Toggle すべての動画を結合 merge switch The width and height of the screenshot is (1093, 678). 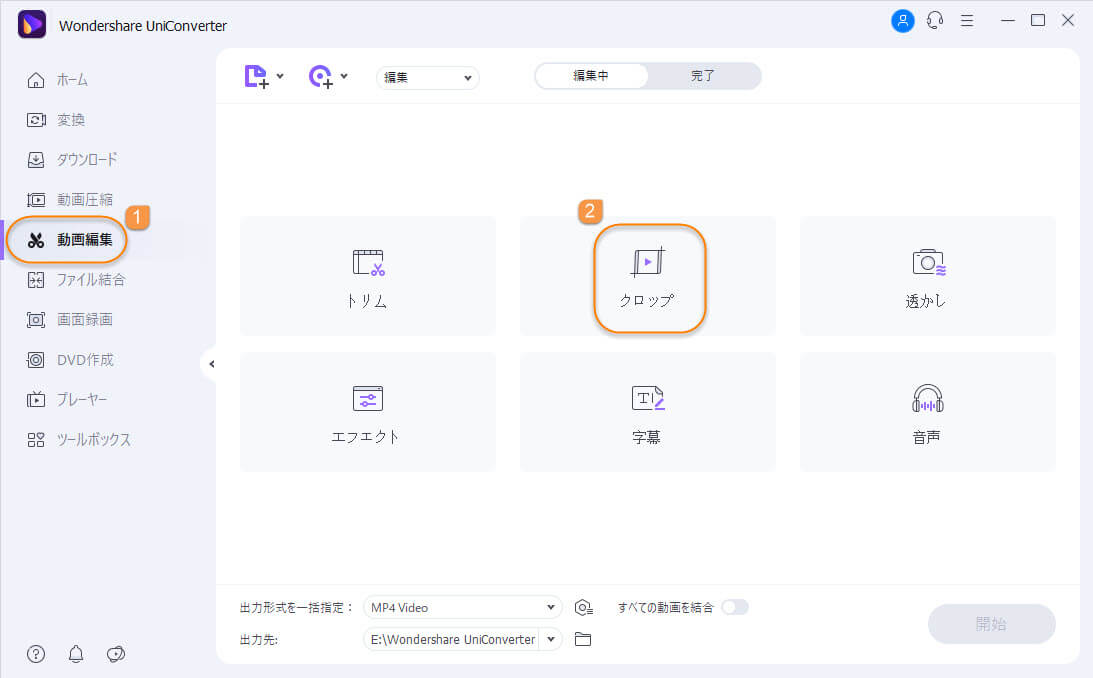pyautogui.click(x=735, y=607)
